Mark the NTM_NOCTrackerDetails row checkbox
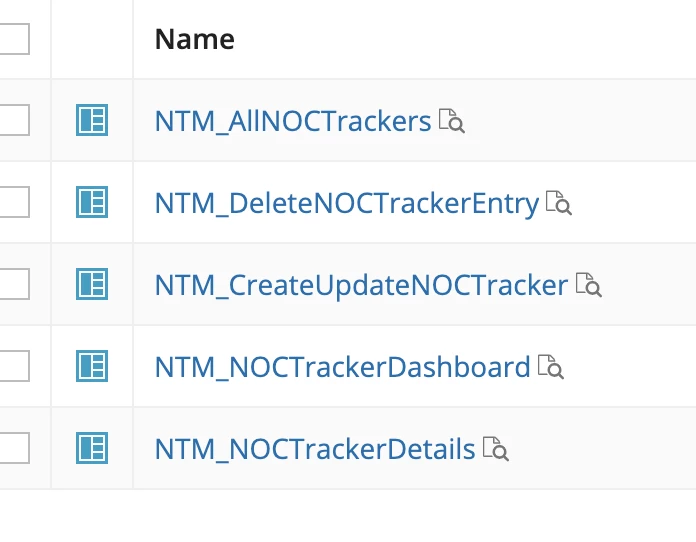 pyautogui.click(x=14, y=448)
